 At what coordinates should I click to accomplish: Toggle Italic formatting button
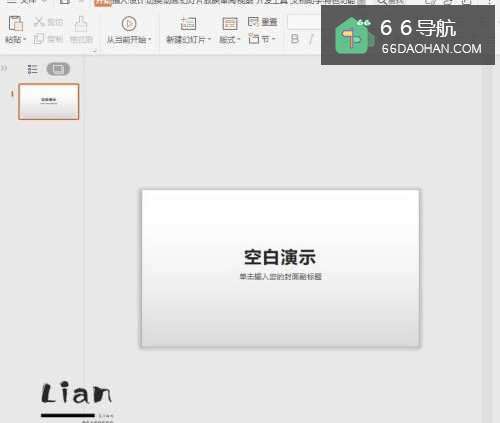[x=311, y=39]
